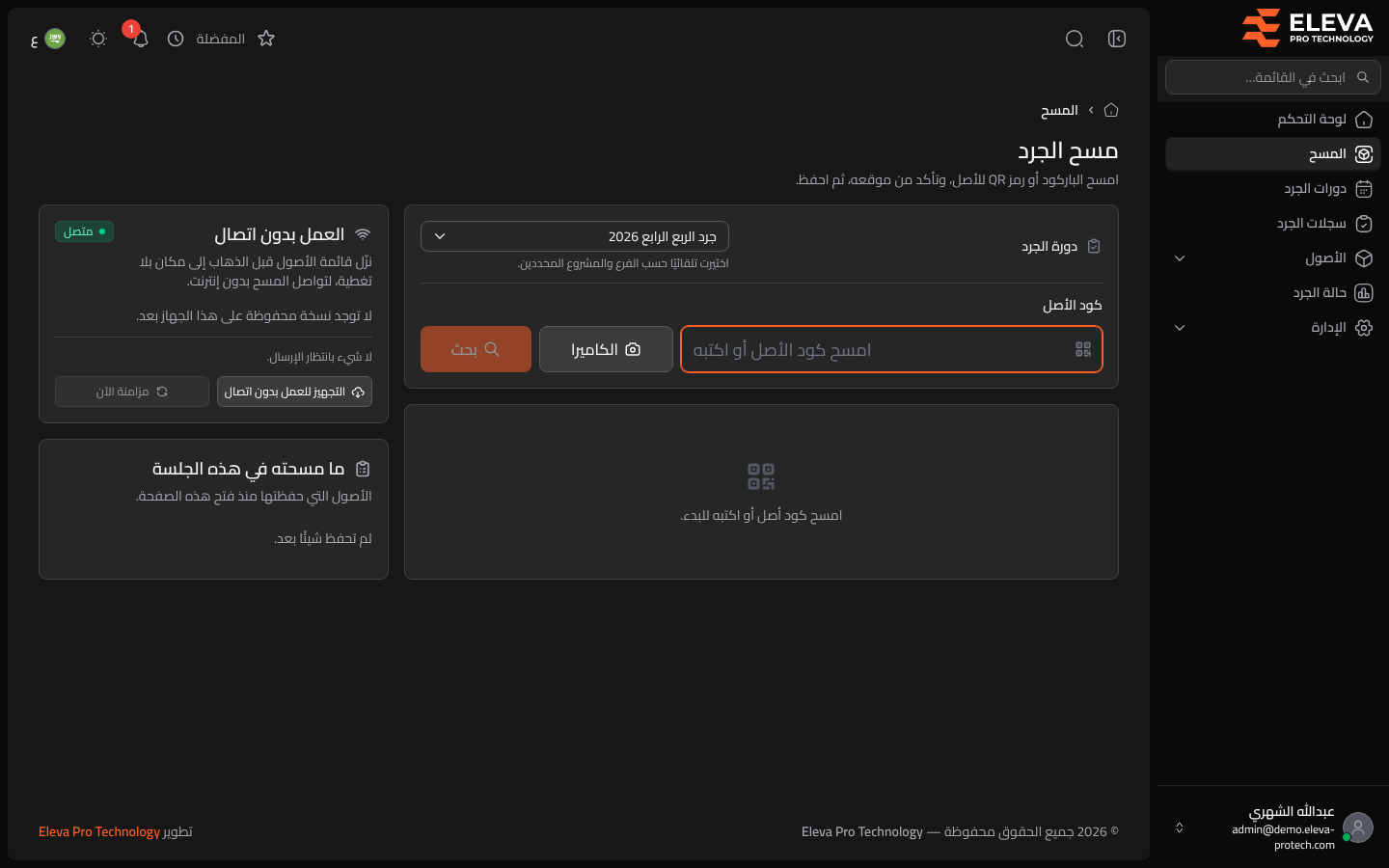This screenshot has height=868, width=1389.
Task: Open global search from the top bar magnifier
Action: pyautogui.click(x=1075, y=39)
